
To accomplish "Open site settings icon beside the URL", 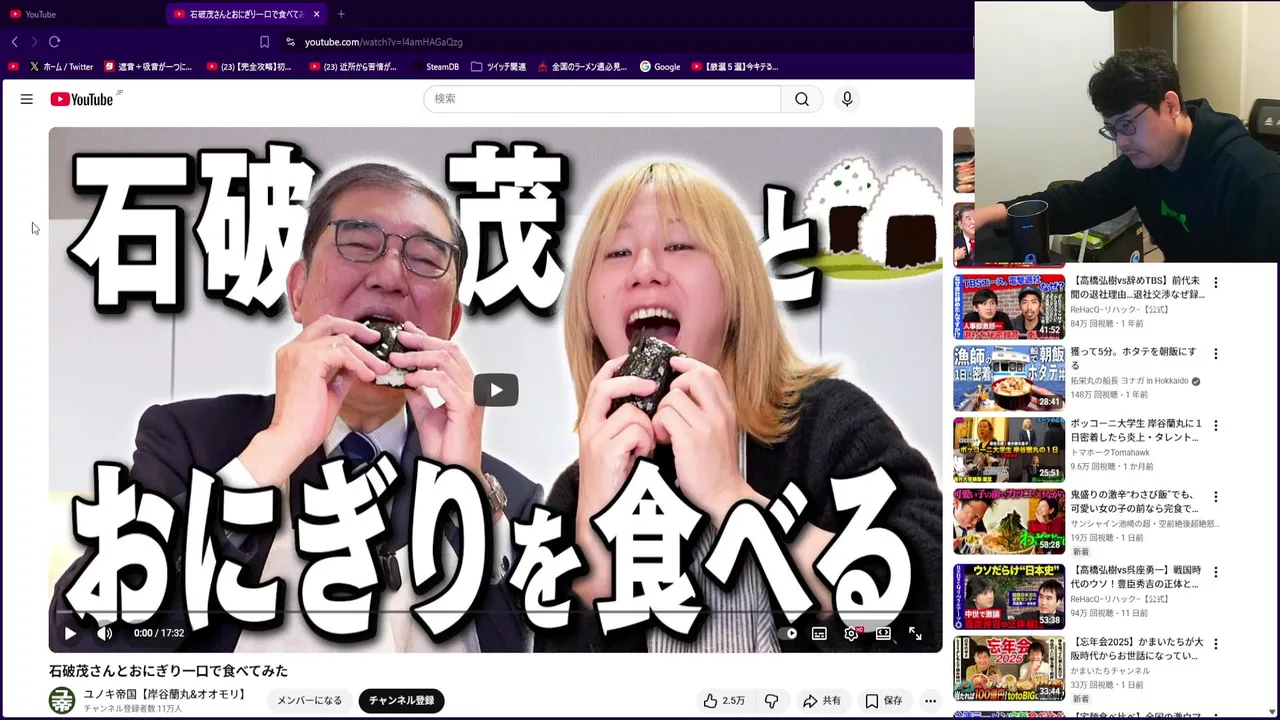I will pyautogui.click(x=290, y=42).
